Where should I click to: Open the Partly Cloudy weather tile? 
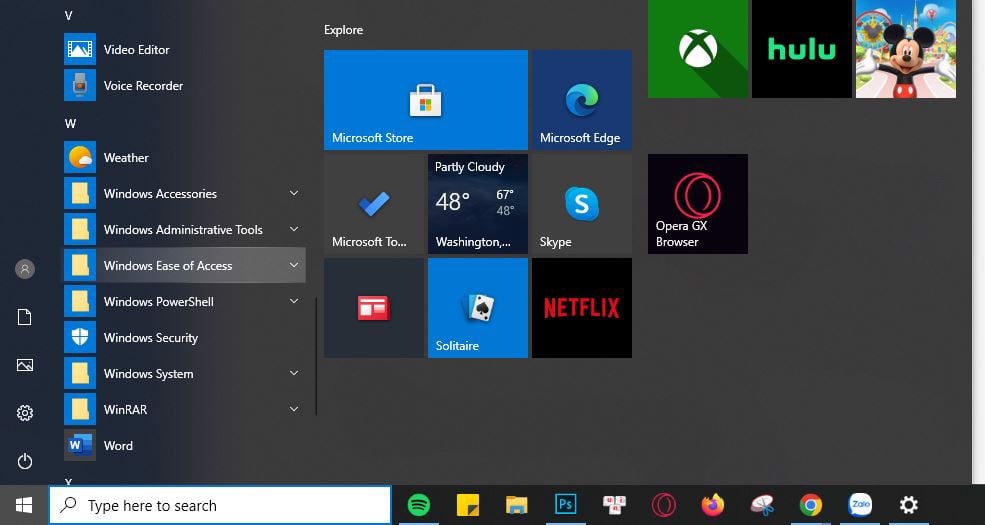[477, 204]
